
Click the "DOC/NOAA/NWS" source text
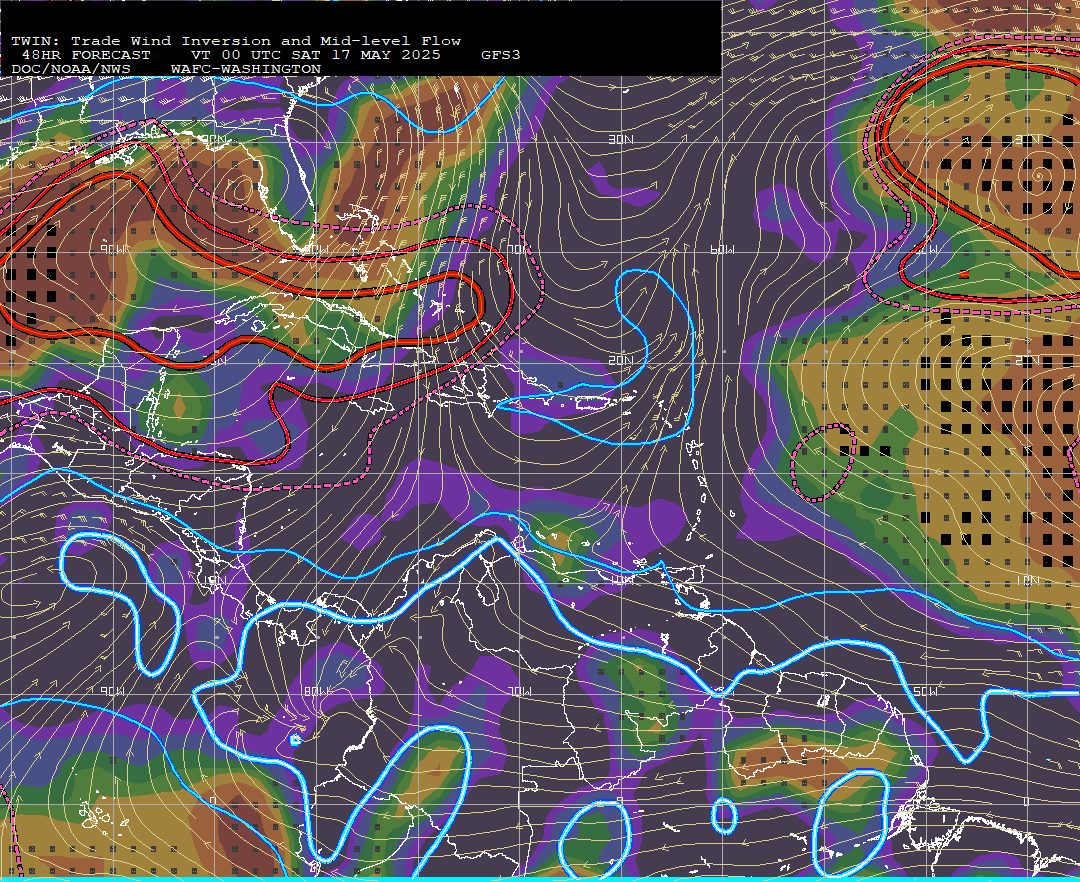coord(70,70)
